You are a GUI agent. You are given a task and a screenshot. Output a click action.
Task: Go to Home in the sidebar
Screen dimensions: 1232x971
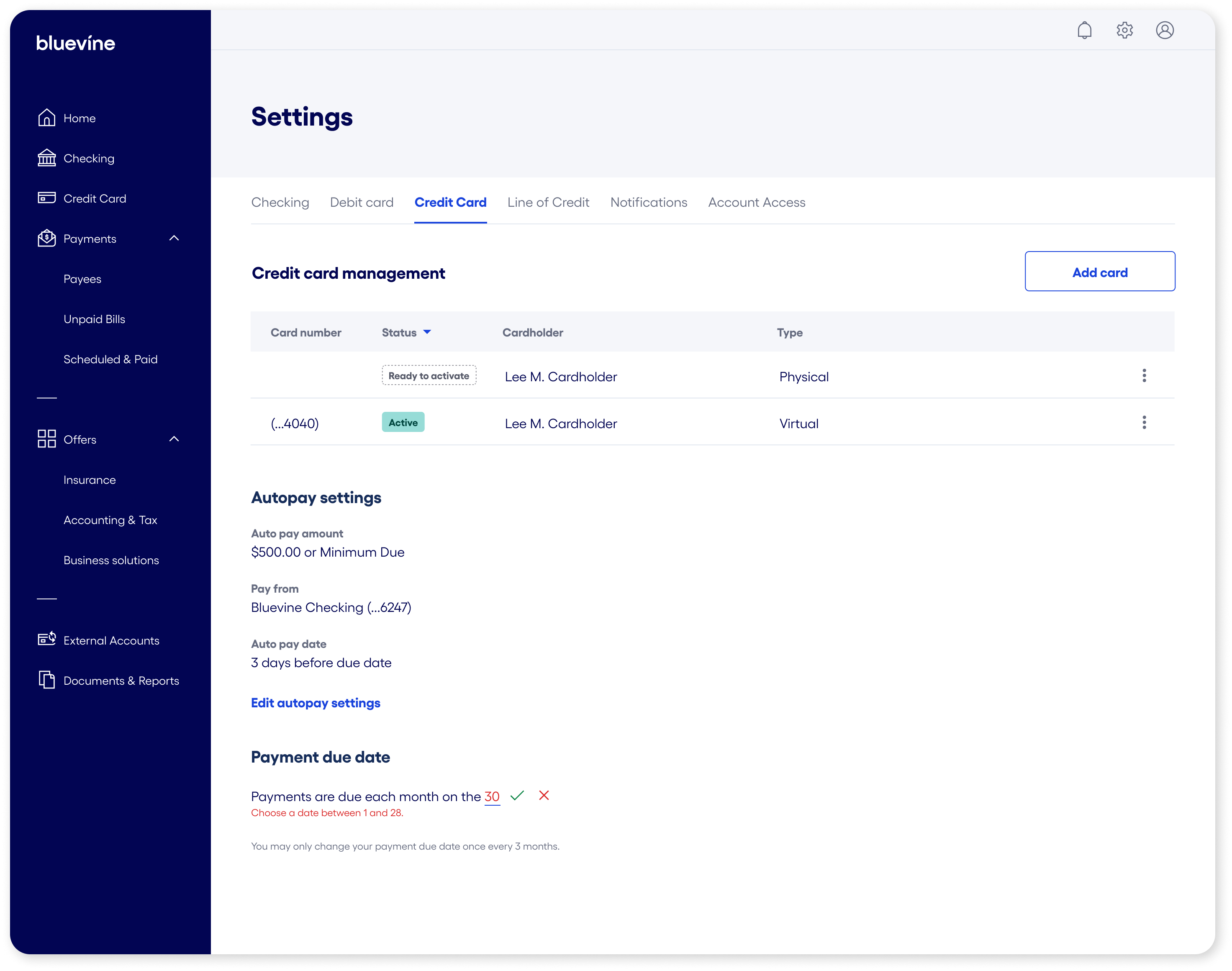(79, 118)
